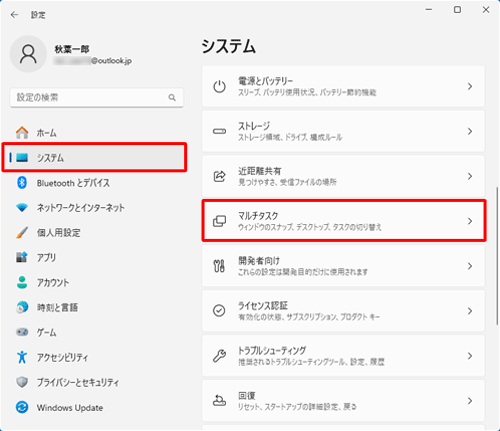Open アプリ section
500x431 pixels.
point(97,257)
